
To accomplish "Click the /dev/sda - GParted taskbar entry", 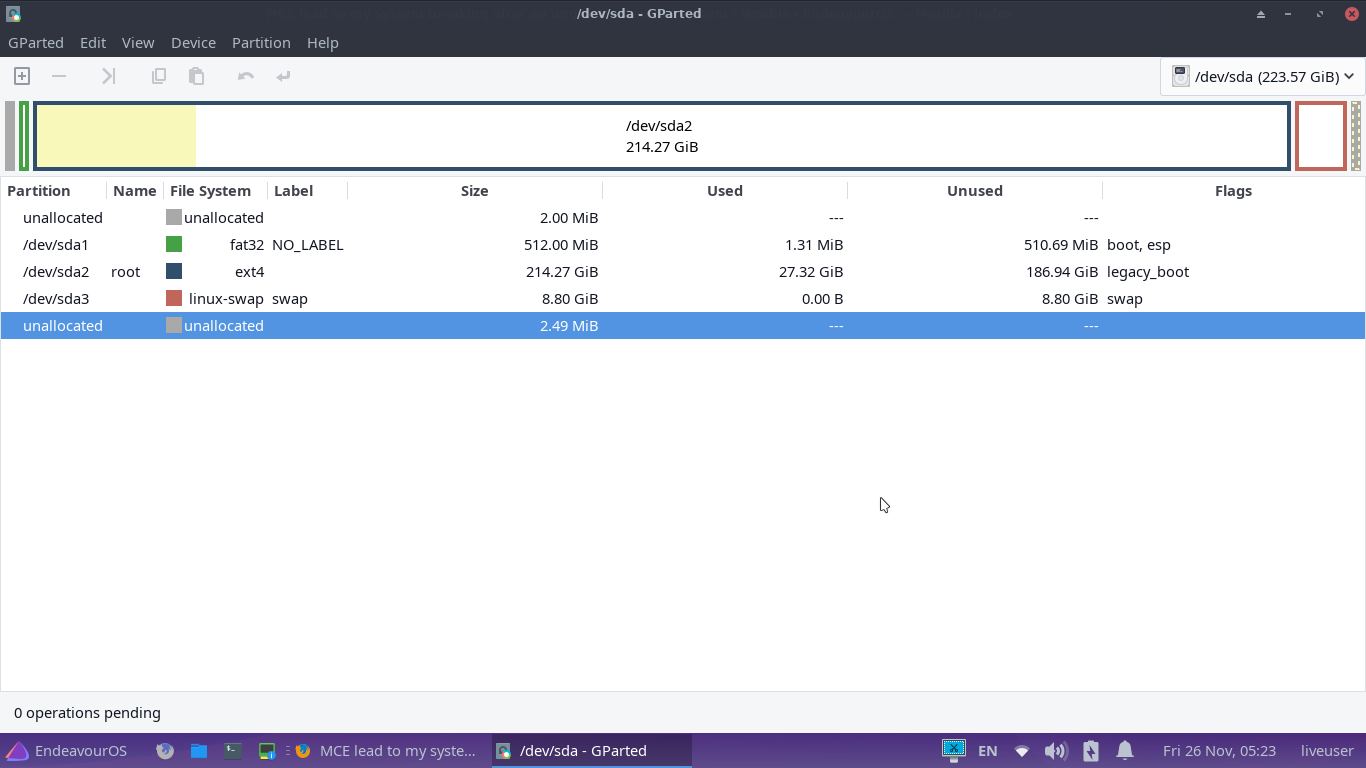I will click(x=591, y=751).
